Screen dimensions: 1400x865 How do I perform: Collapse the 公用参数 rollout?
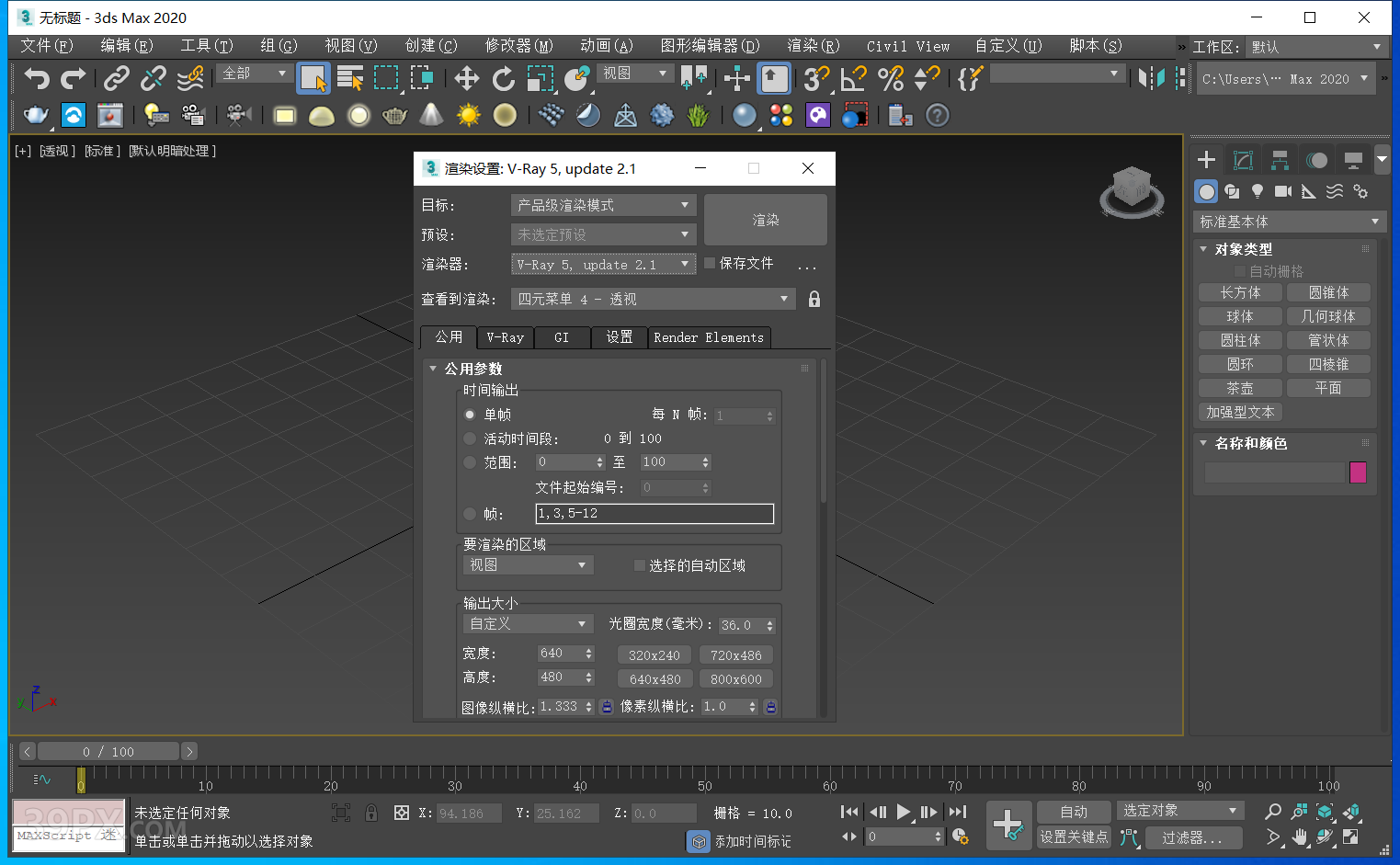coord(433,369)
